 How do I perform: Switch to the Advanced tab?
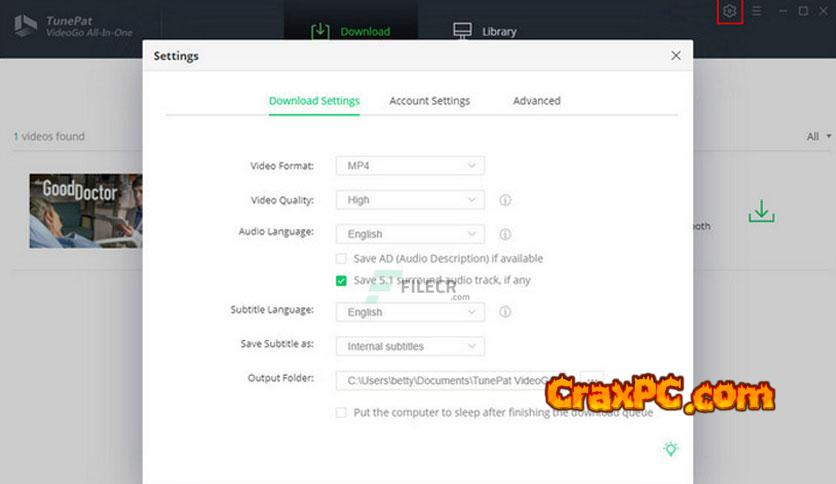point(536,101)
